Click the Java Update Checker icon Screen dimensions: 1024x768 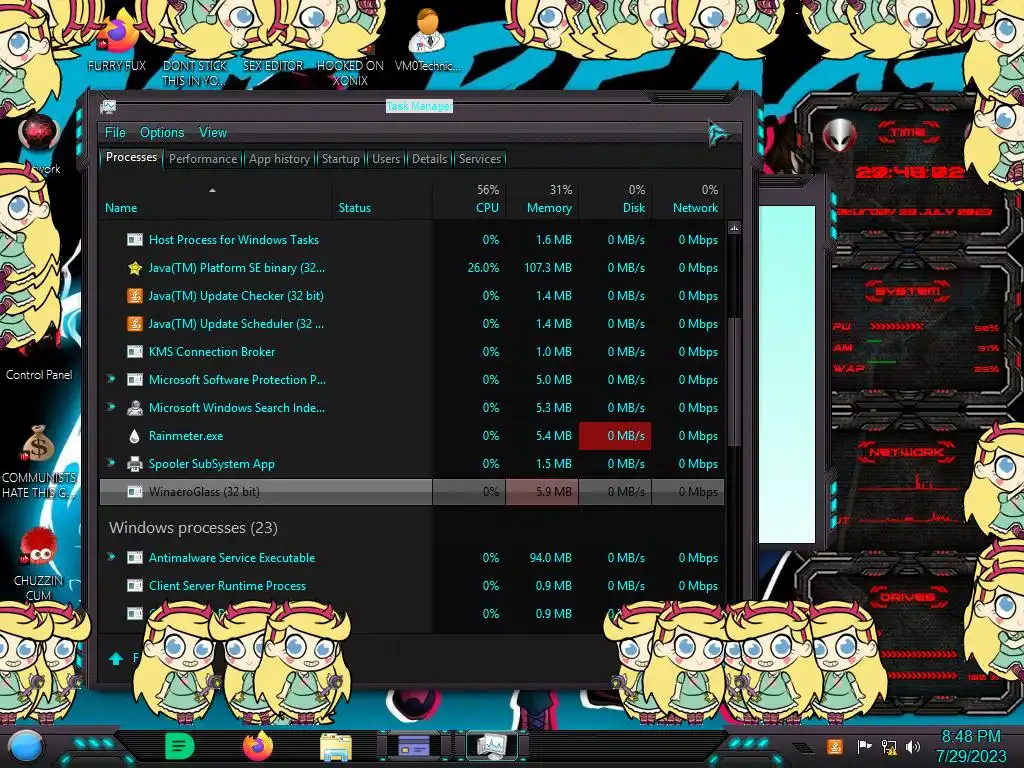pos(135,296)
